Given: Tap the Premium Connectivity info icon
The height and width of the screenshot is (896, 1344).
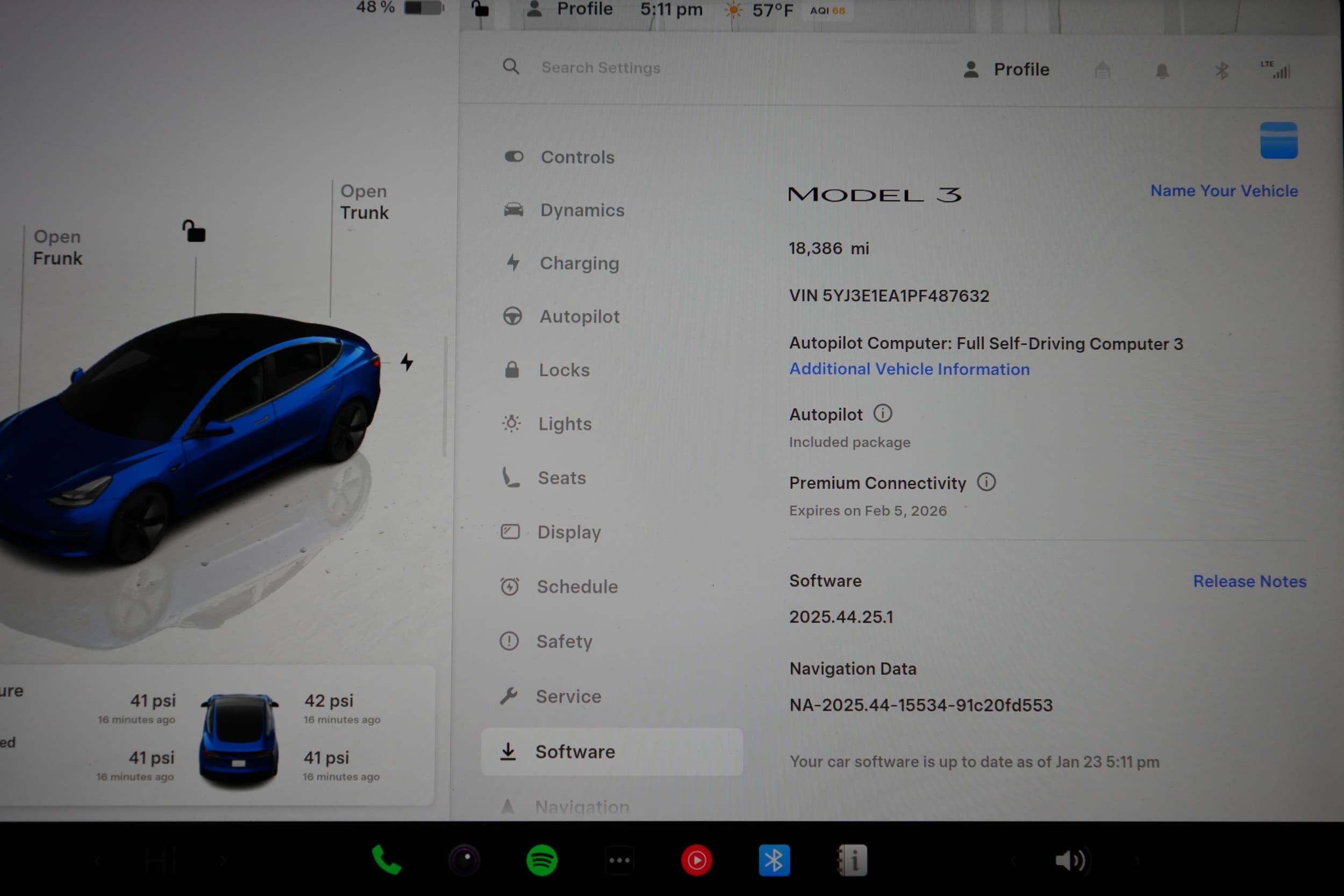Looking at the screenshot, I should click(x=987, y=482).
